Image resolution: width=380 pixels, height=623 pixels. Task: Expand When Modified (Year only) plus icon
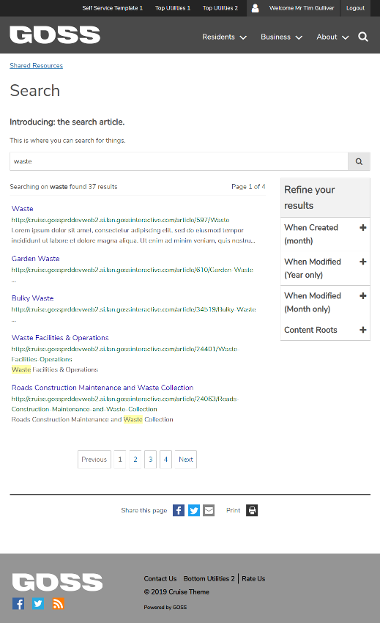click(363, 262)
